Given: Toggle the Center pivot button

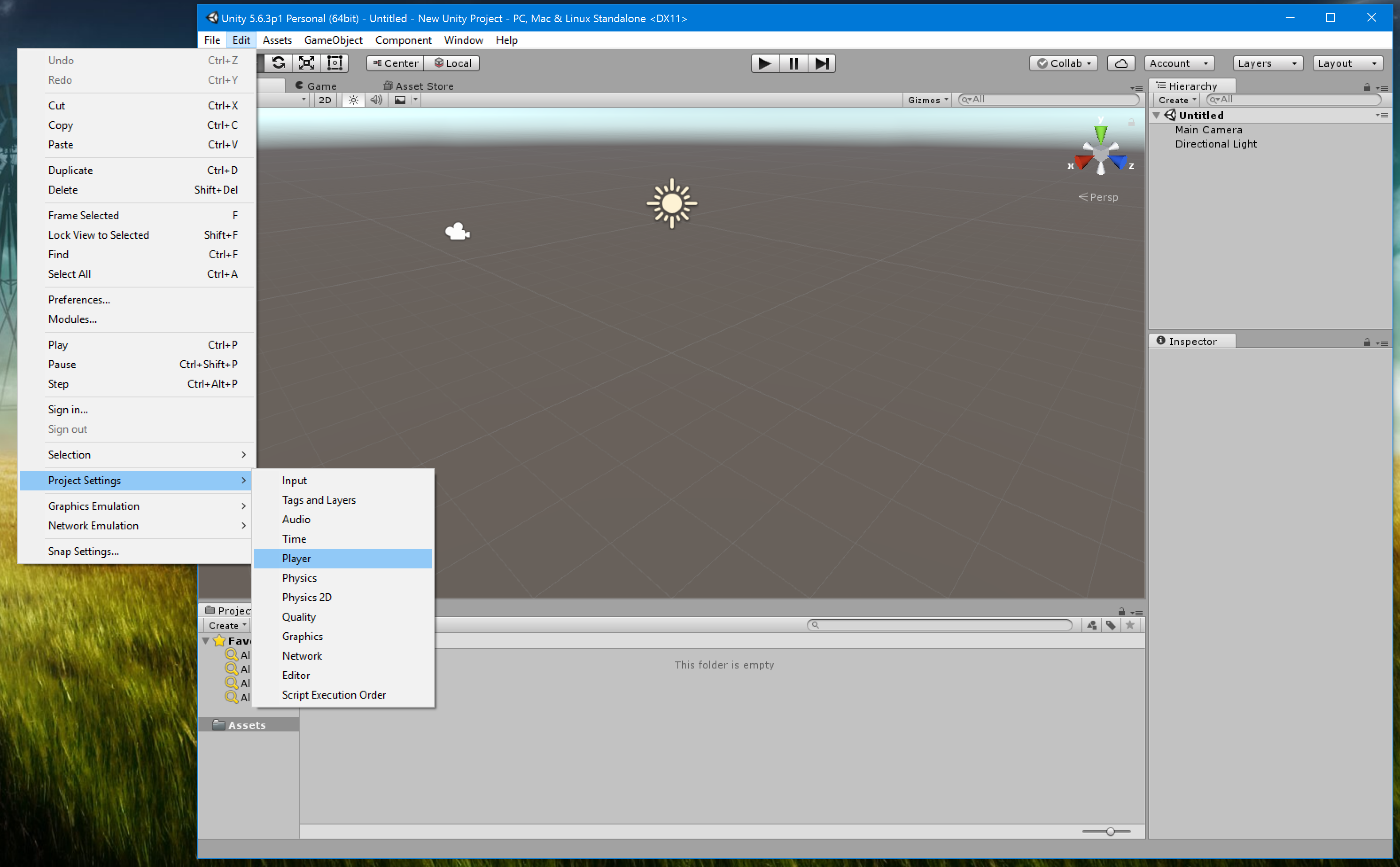Looking at the screenshot, I should click(395, 63).
